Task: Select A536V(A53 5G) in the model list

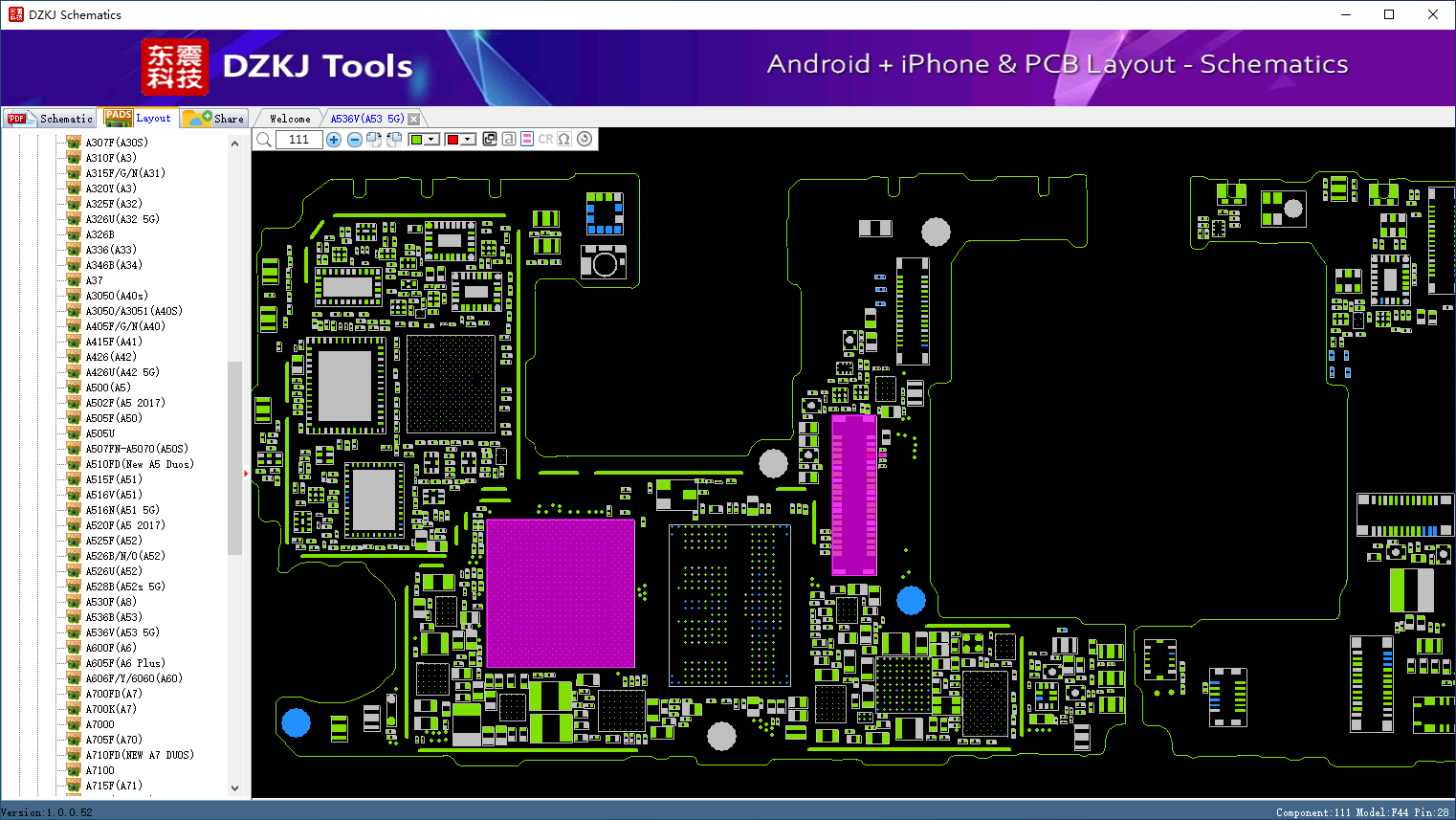Action: 122,632
